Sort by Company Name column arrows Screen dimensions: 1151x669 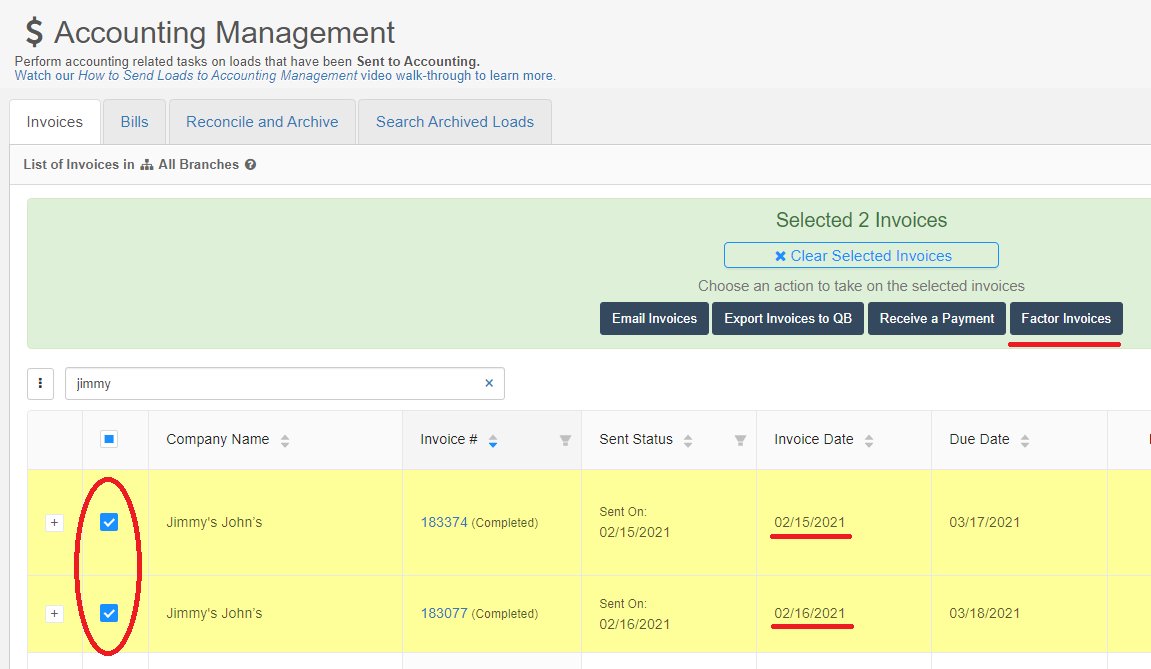pyautogui.click(x=285, y=440)
